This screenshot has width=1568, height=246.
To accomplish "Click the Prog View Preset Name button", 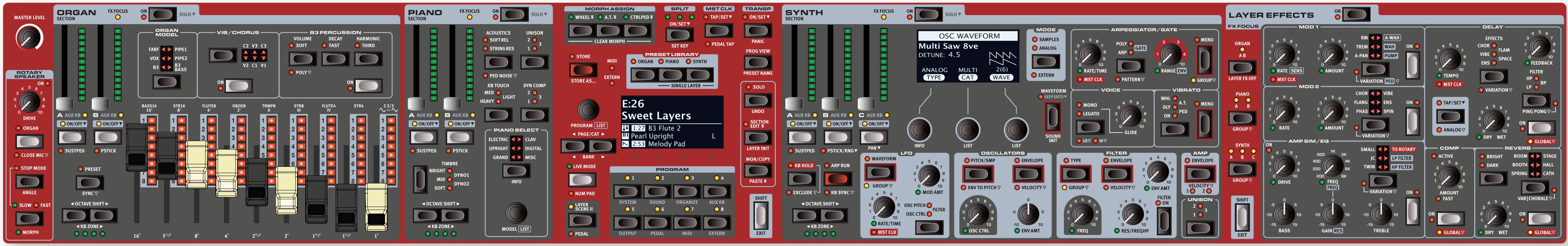I will click(757, 61).
